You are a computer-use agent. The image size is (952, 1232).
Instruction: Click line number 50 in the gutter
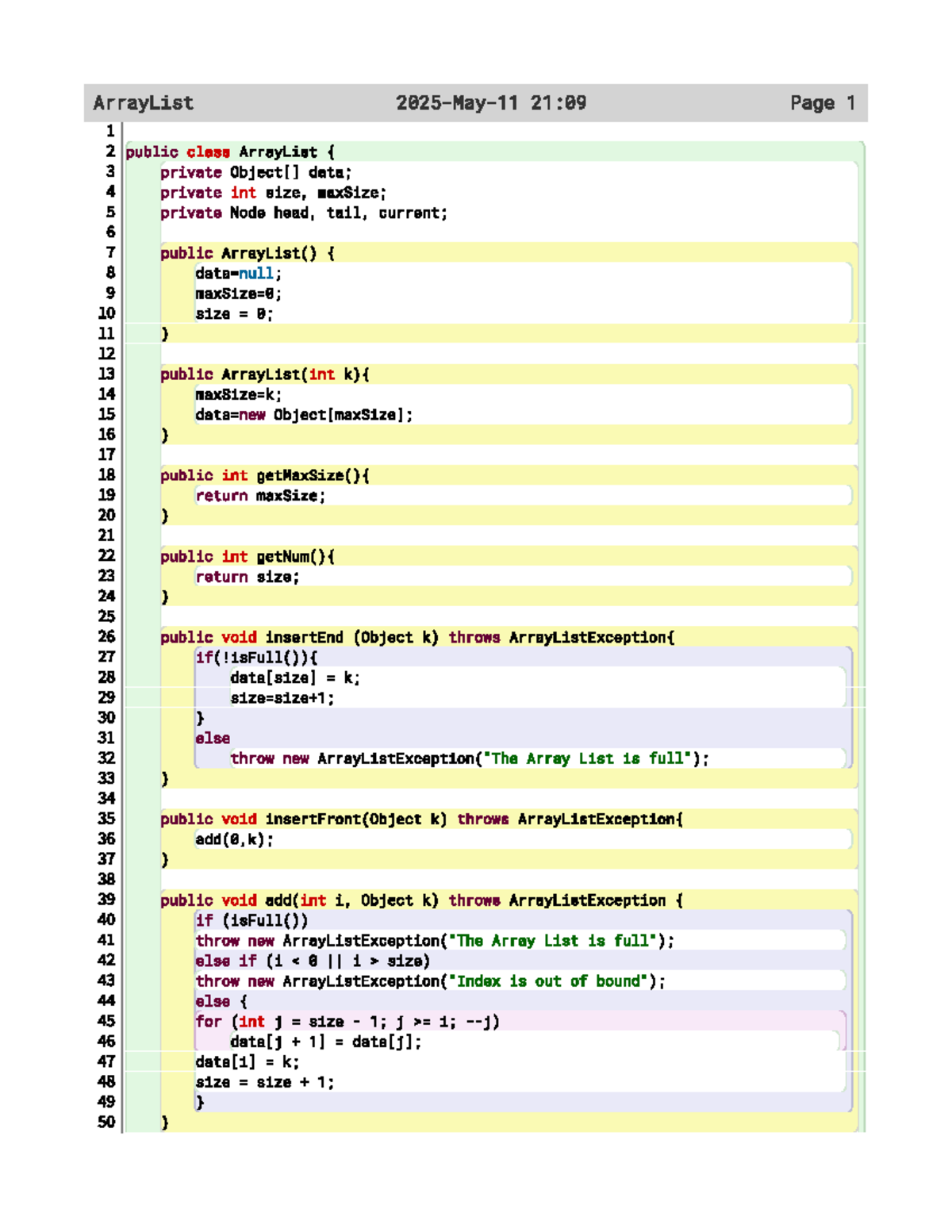coord(106,1123)
